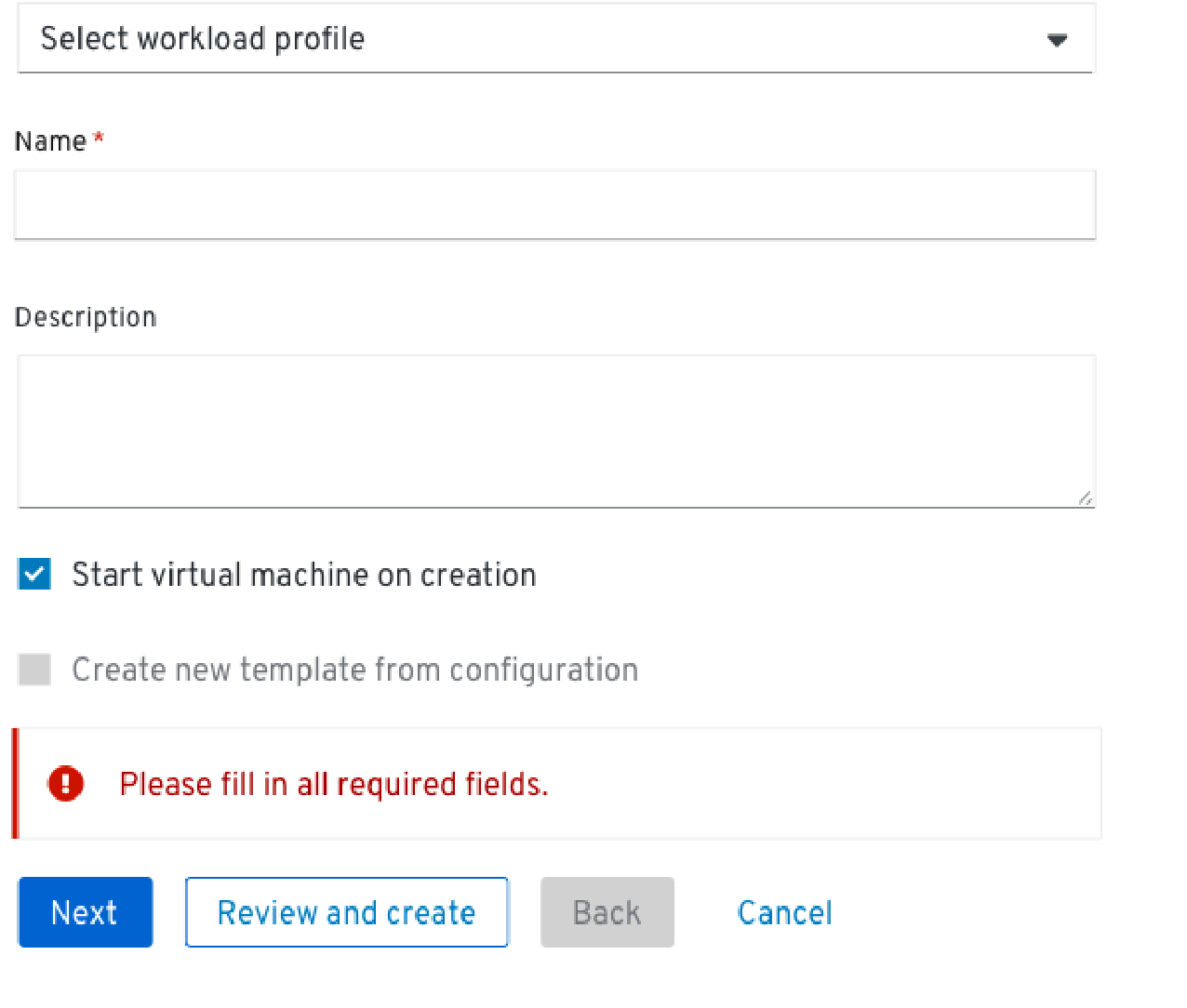This screenshot has height=1008, width=1187.
Task: Uncheck Start virtual machine on creation checkbox
Action: point(34,575)
